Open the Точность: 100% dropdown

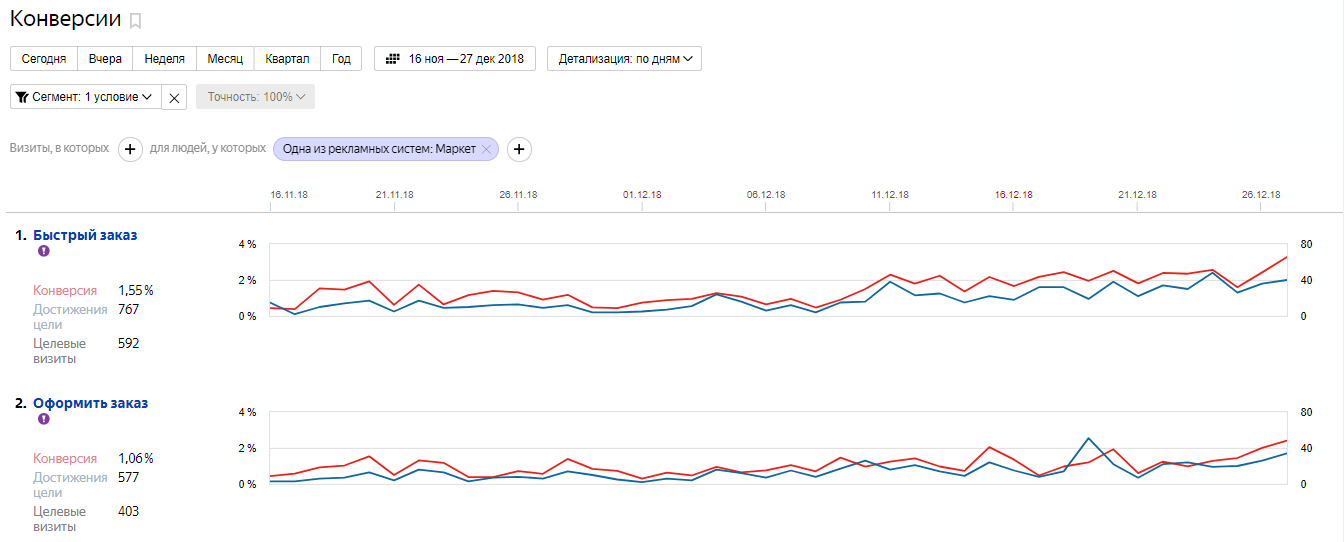(256, 97)
